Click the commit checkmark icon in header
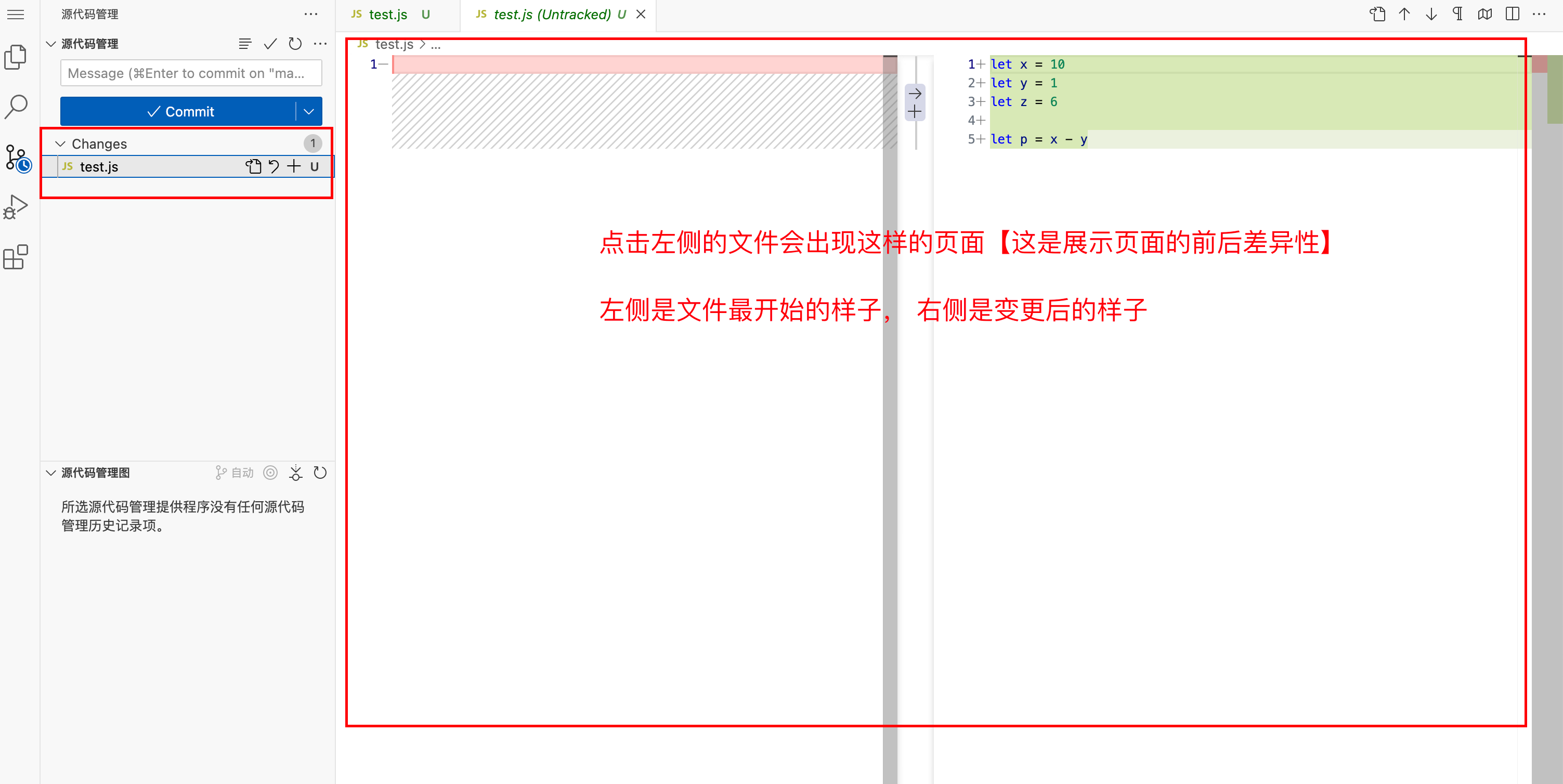 (270, 44)
